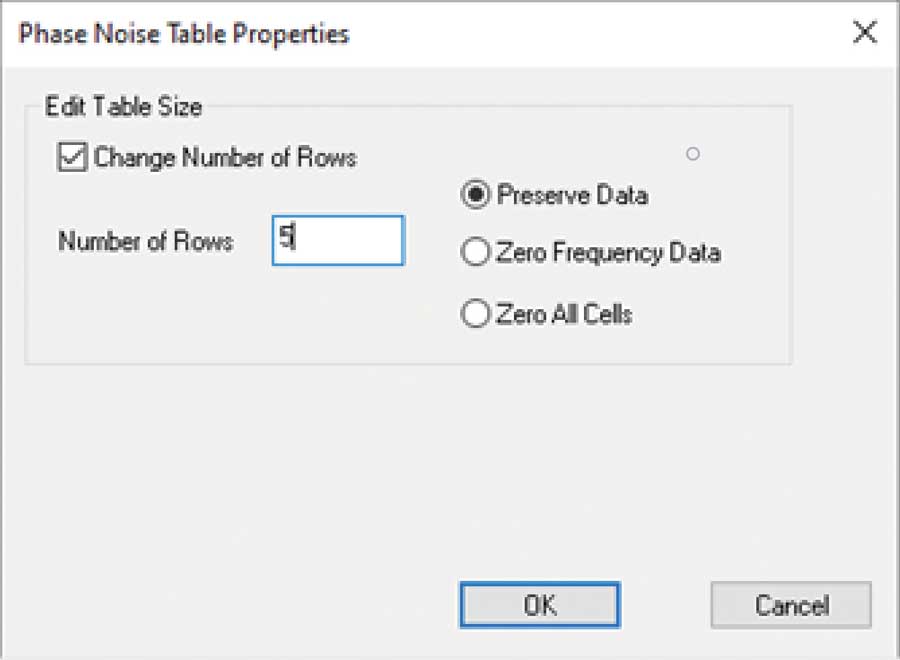This screenshot has height=660, width=900.
Task: Place the cursor after the digit 5
Action: pyautogui.click(x=294, y=236)
